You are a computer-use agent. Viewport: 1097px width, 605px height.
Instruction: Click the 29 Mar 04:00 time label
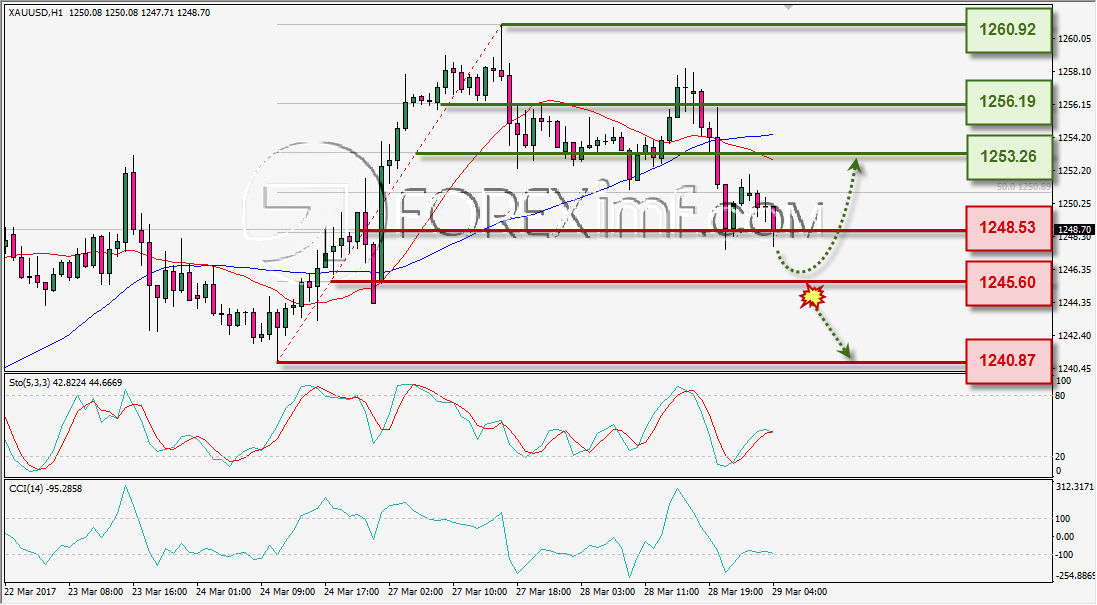coord(799,592)
